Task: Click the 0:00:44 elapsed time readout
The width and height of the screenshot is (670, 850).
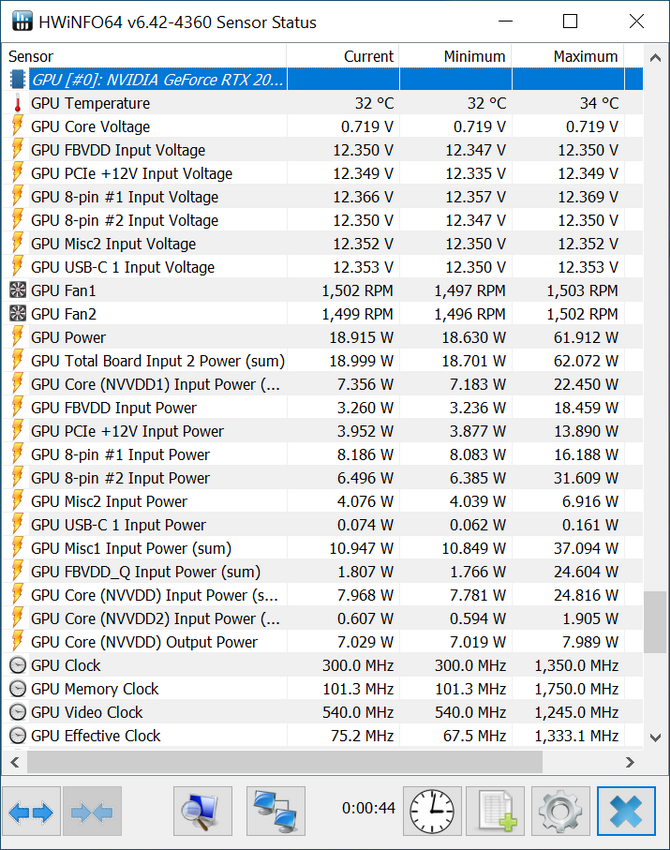Action: point(369,808)
